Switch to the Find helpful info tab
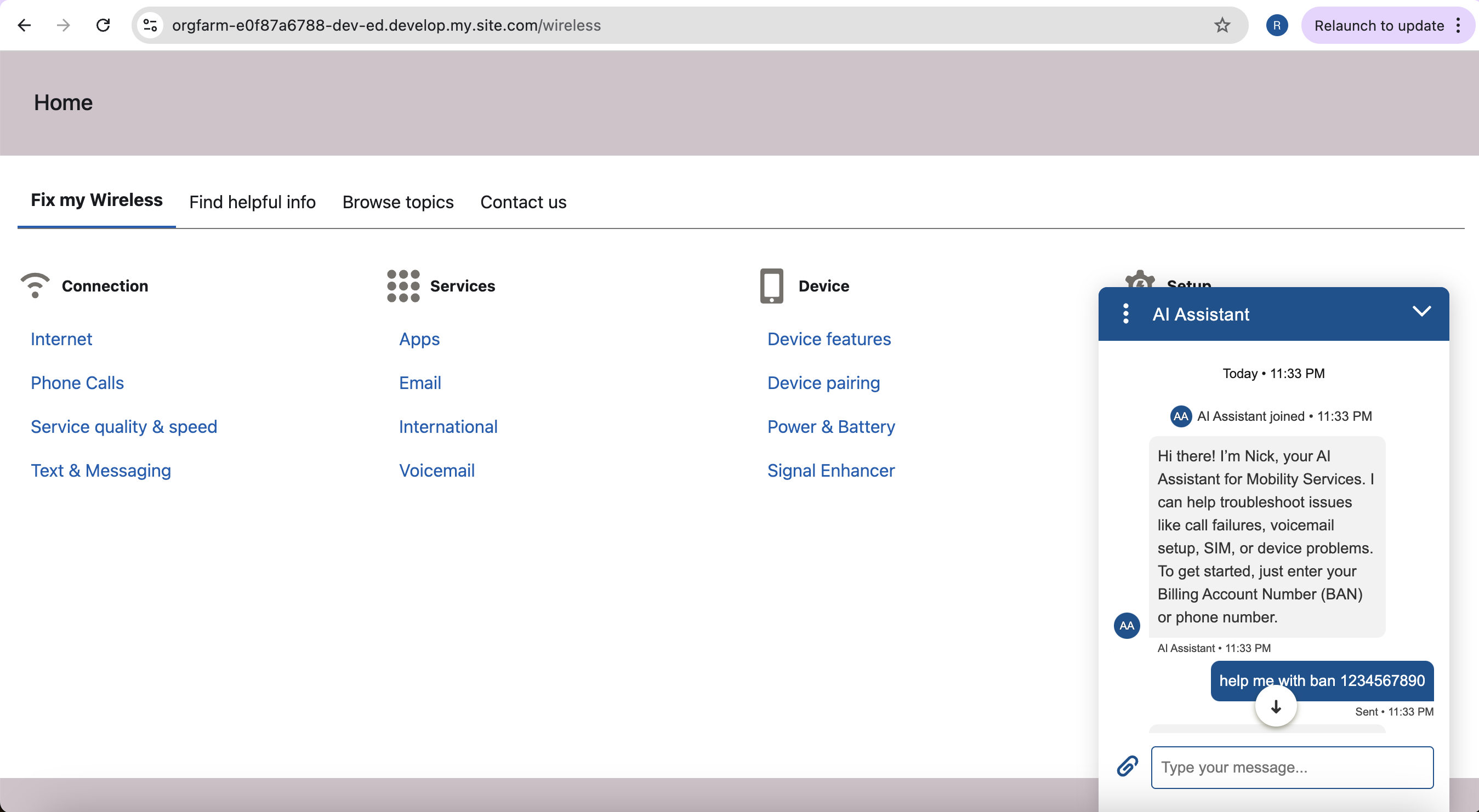This screenshot has height=812, width=1479. [x=252, y=202]
